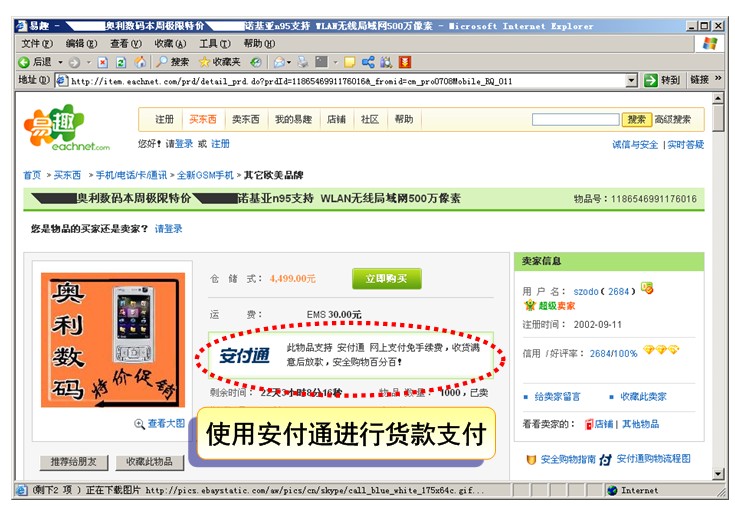Open the 2684/100% feedback rating link
The width and height of the screenshot is (735, 507).
[613, 354]
